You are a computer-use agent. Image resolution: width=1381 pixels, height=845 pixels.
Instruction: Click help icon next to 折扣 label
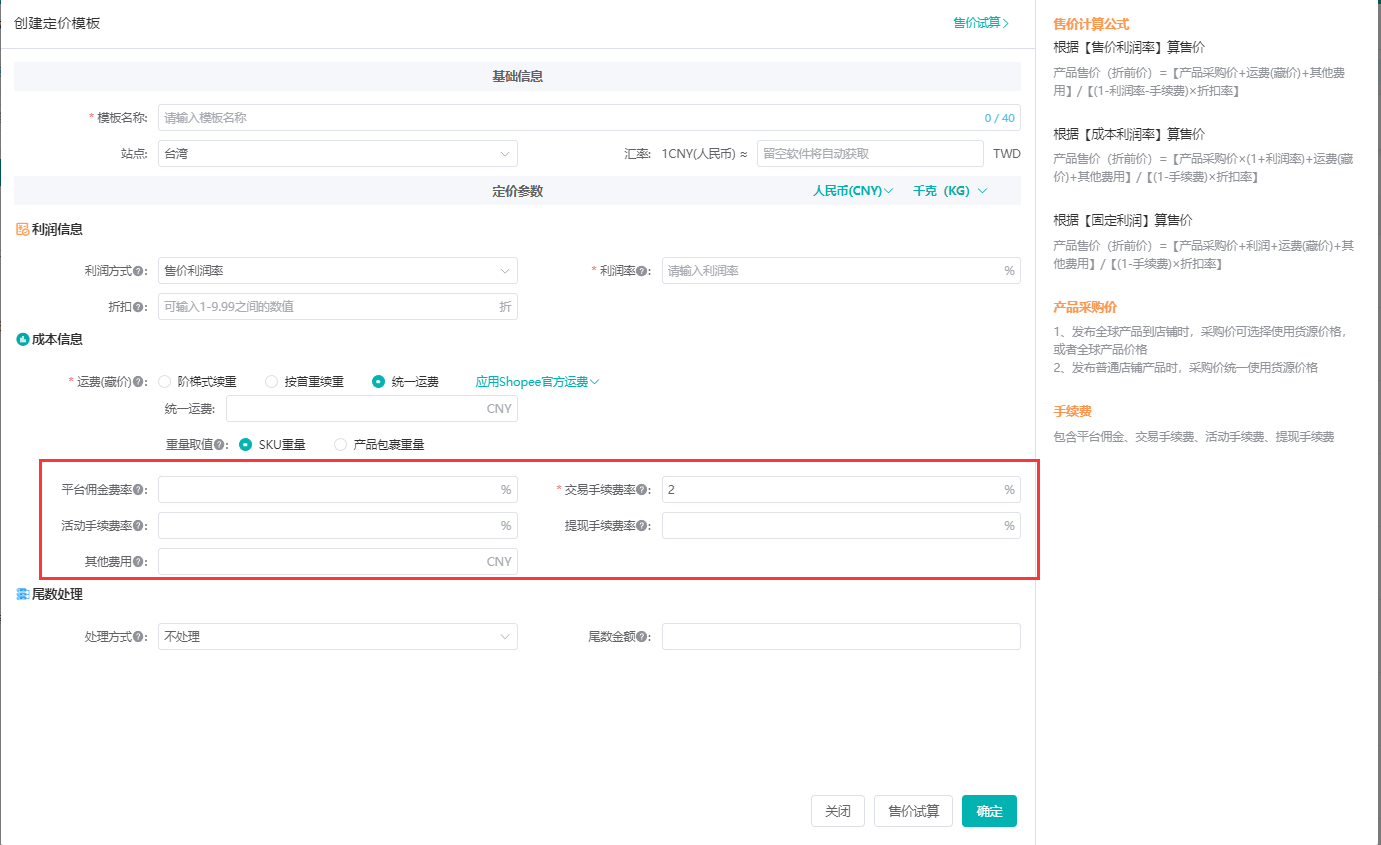tap(140, 307)
